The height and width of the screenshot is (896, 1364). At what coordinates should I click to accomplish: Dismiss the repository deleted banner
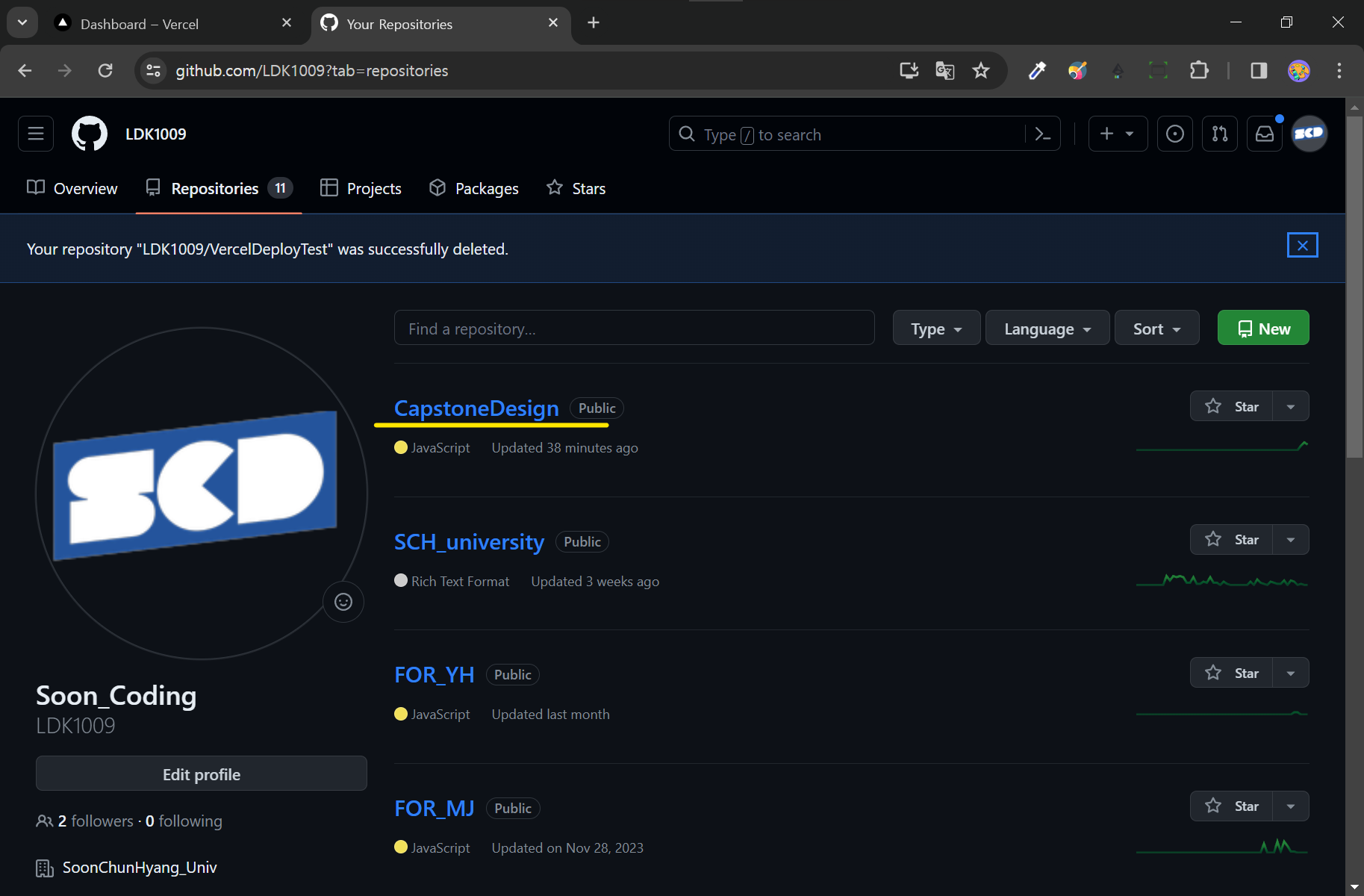click(x=1302, y=245)
